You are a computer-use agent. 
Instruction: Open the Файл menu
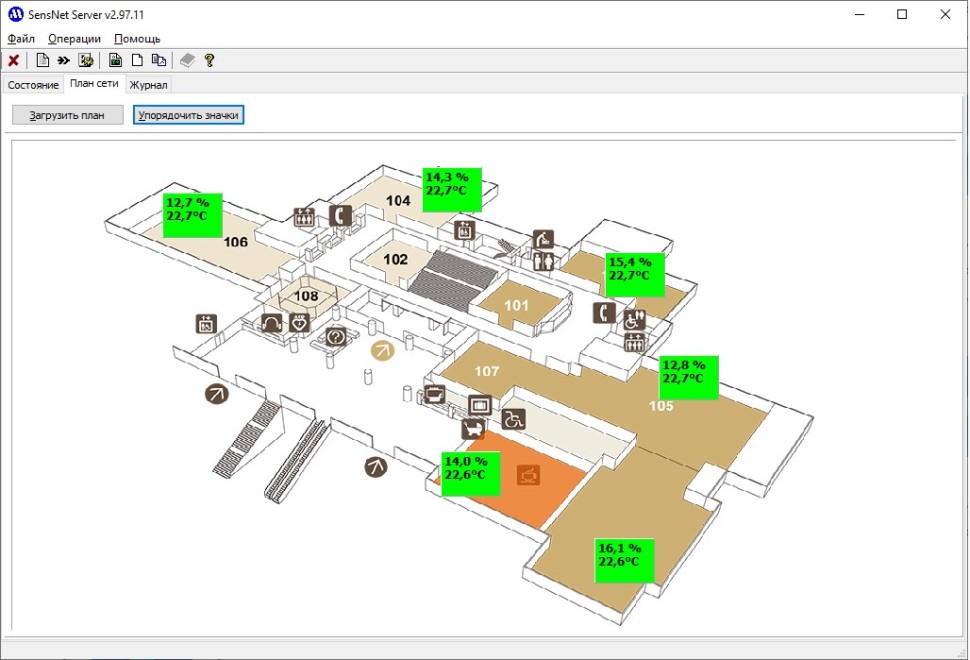21,38
